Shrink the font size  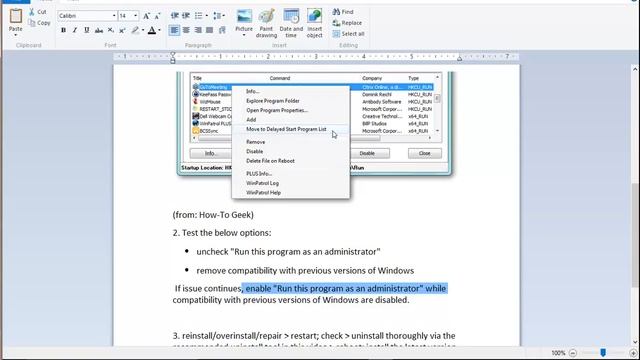158,16
